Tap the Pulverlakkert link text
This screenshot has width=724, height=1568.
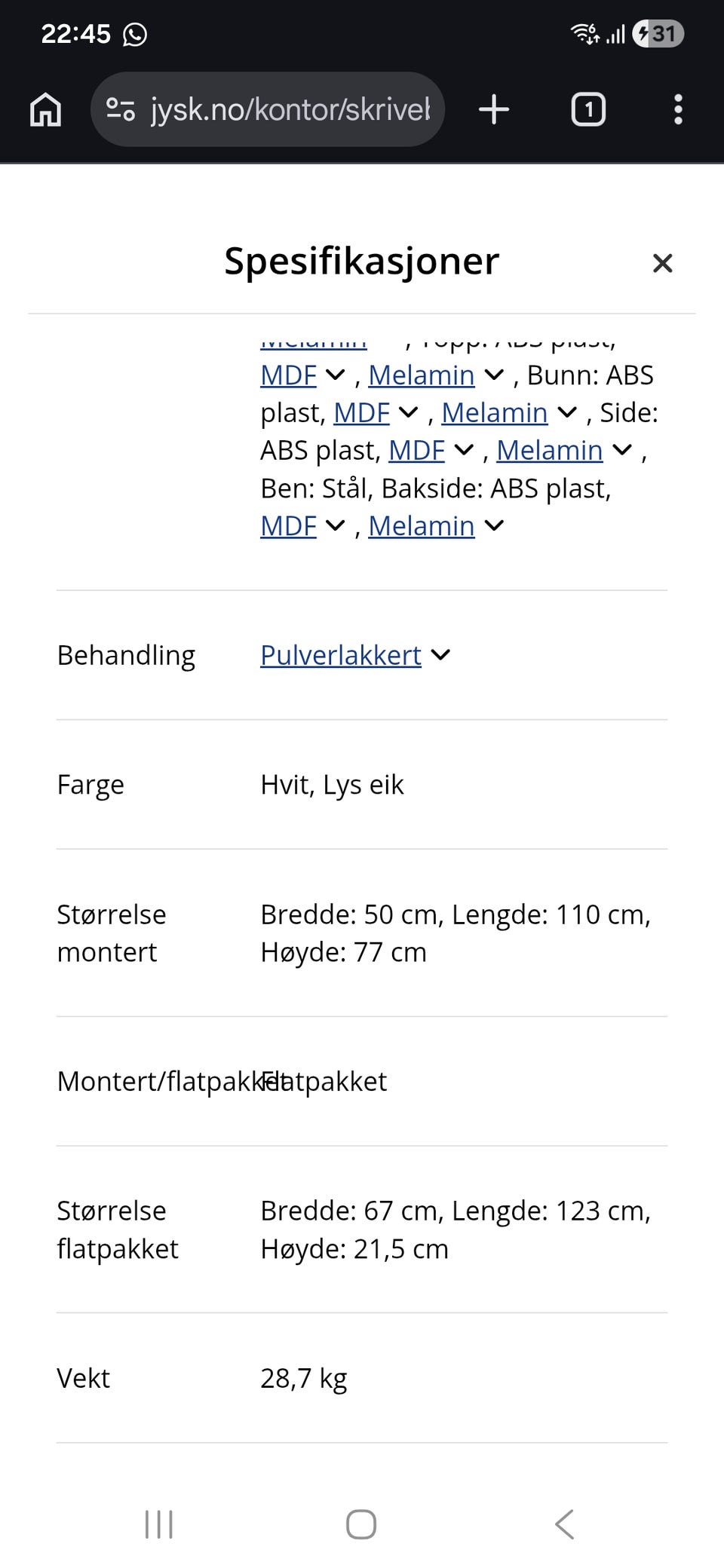click(x=339, y=655)
